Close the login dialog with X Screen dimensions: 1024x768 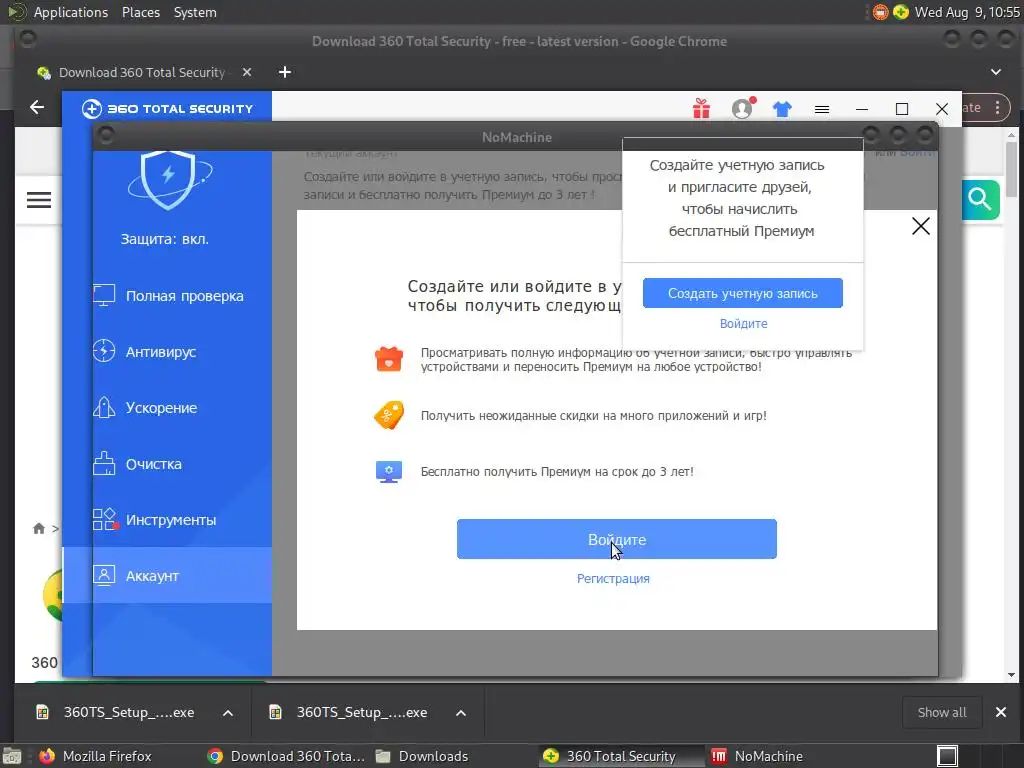(x=921, y=226)
